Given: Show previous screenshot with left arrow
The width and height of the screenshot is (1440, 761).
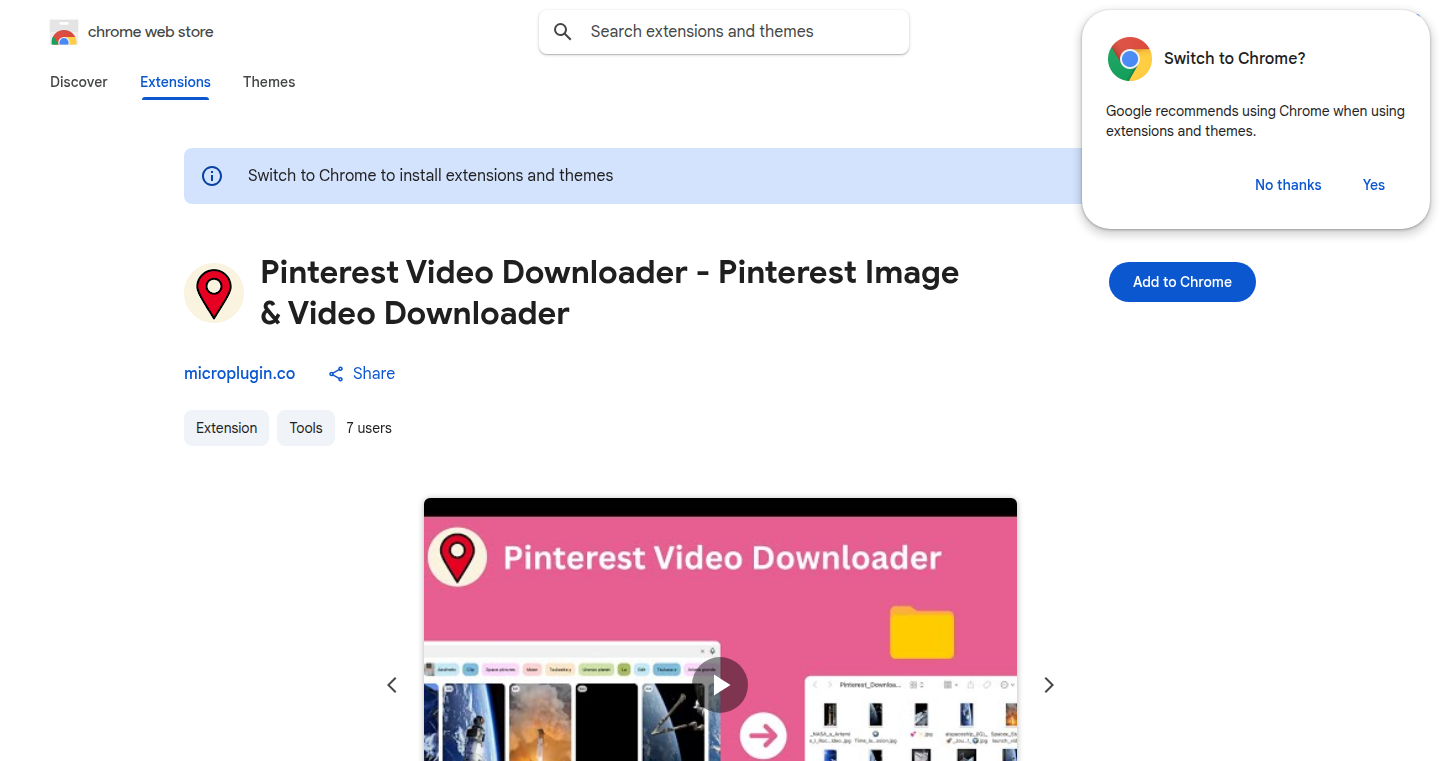Looking at the screenshot, I should [392, 685].
